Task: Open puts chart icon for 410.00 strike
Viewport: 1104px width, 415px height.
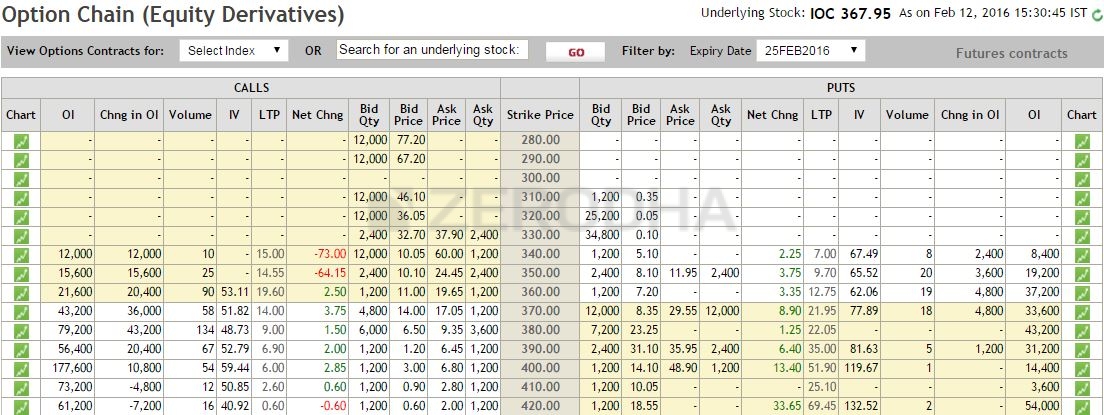Action: 1081,388
